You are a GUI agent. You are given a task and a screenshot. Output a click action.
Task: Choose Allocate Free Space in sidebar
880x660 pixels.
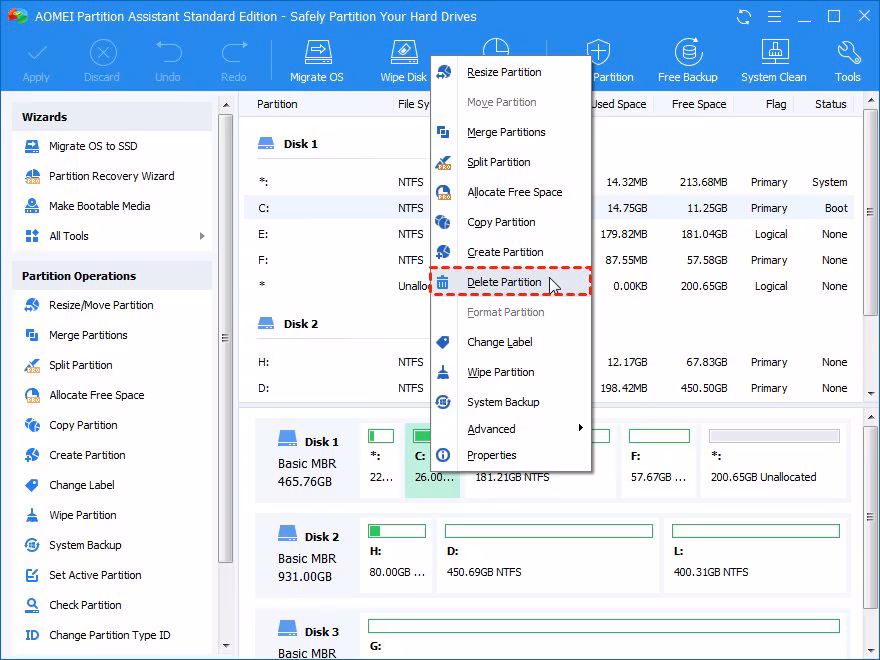tap(96, 395)
